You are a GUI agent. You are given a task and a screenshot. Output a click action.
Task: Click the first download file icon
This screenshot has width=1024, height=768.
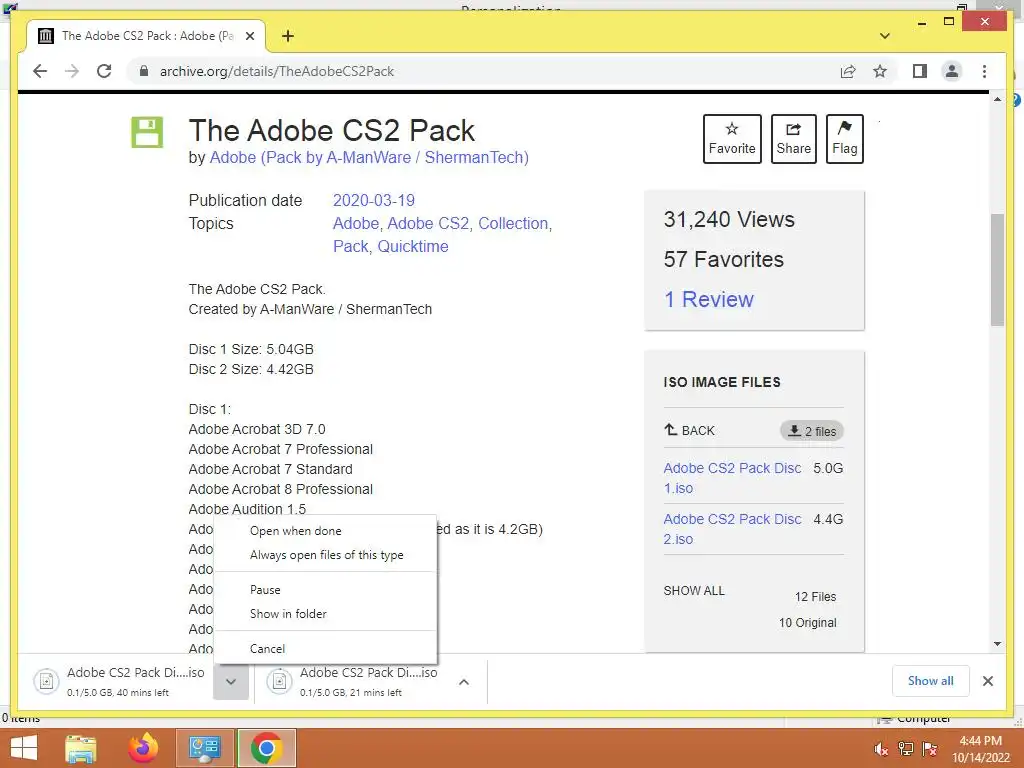(46, 681)
